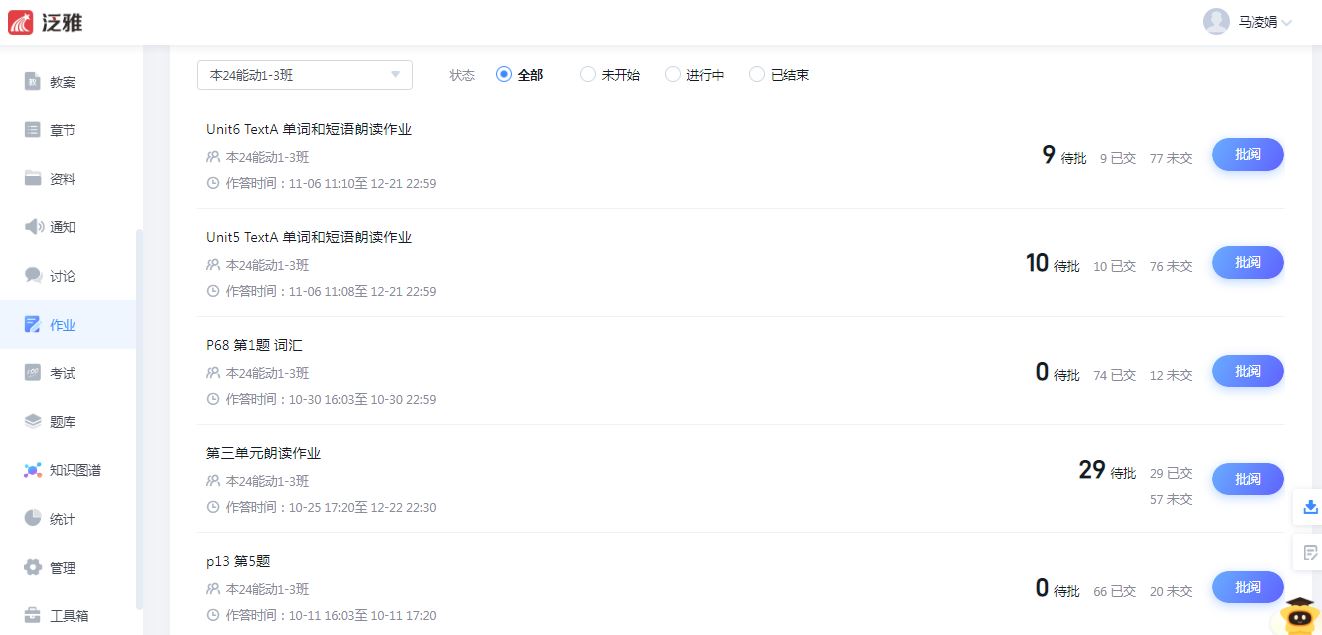
Task: Open the 马凌娟 user account dropdown
Action: point(1248,22)
